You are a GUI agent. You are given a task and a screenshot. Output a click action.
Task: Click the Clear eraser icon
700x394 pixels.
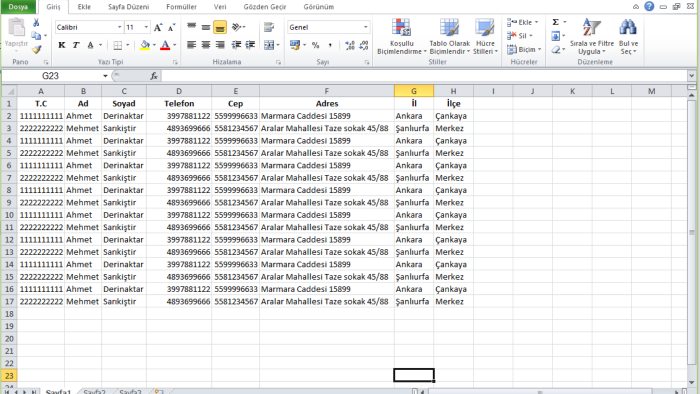(x=556, y=50)
